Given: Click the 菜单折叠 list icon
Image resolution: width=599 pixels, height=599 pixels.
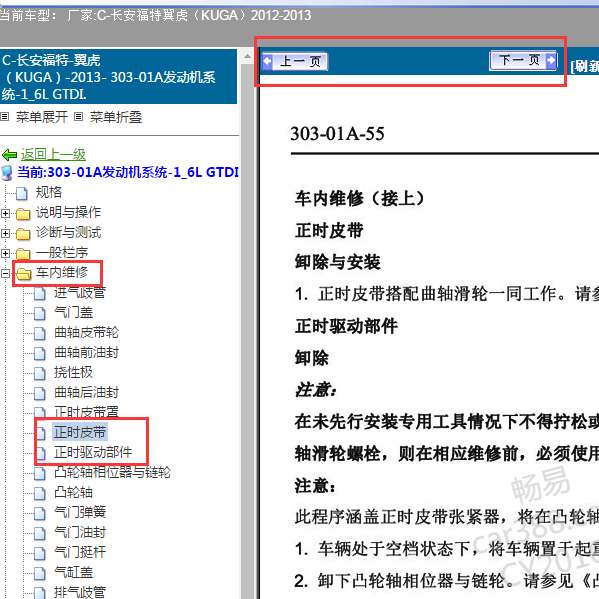Looking at the screenshot, I should pos(78,117).
